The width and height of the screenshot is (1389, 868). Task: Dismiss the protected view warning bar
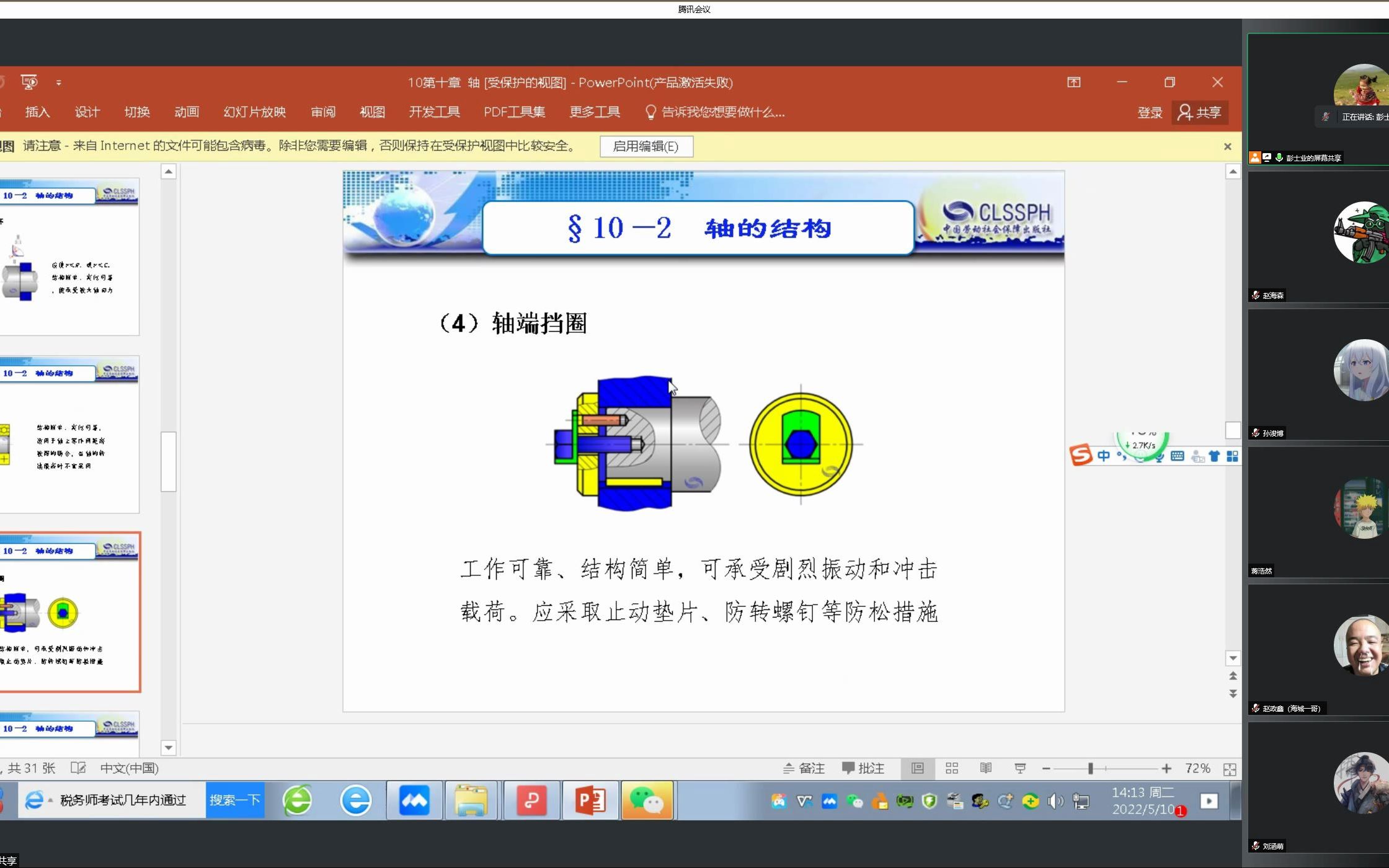[1227, 146]
